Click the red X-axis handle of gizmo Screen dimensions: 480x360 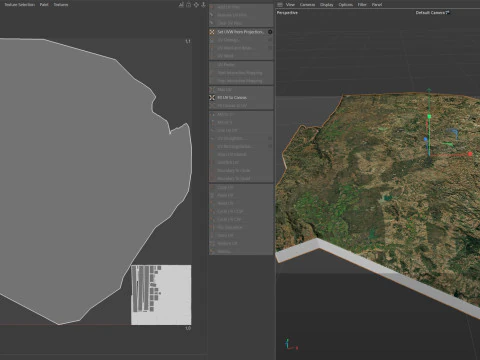470,154
